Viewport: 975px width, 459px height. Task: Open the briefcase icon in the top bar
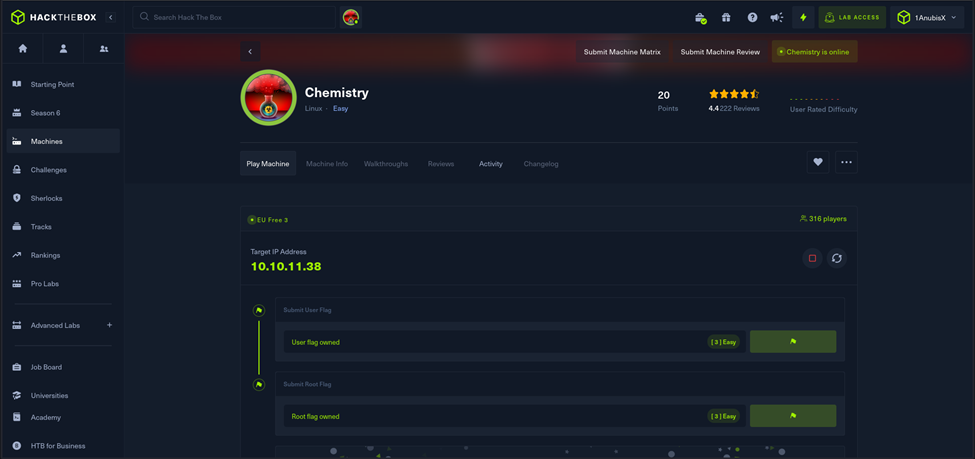pos(700,17)
